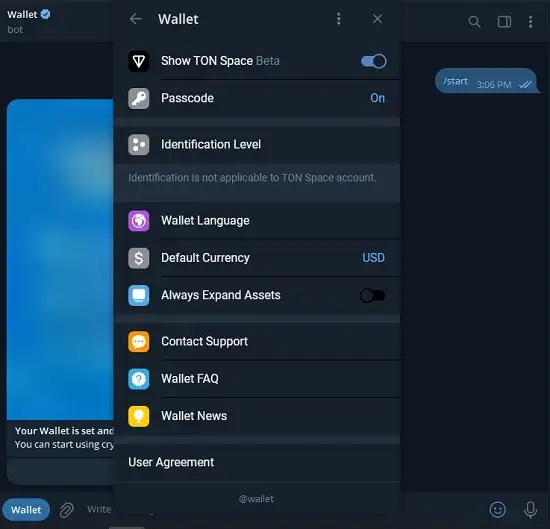This screenshot has width=550, height=529.
Task: Go back with the arrow in Wallet header
Action: pos(136,19)
